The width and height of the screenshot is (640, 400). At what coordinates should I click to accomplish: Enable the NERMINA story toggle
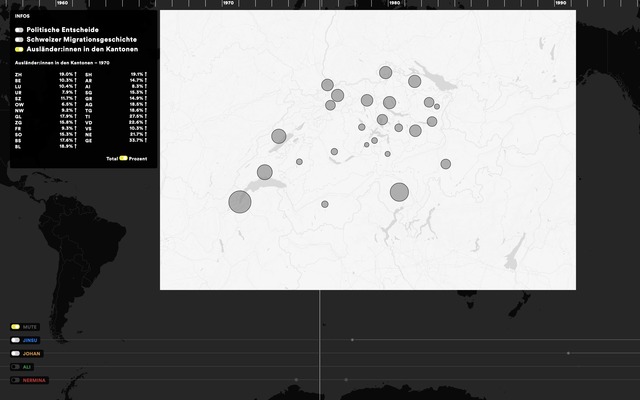tap(15, 380)
